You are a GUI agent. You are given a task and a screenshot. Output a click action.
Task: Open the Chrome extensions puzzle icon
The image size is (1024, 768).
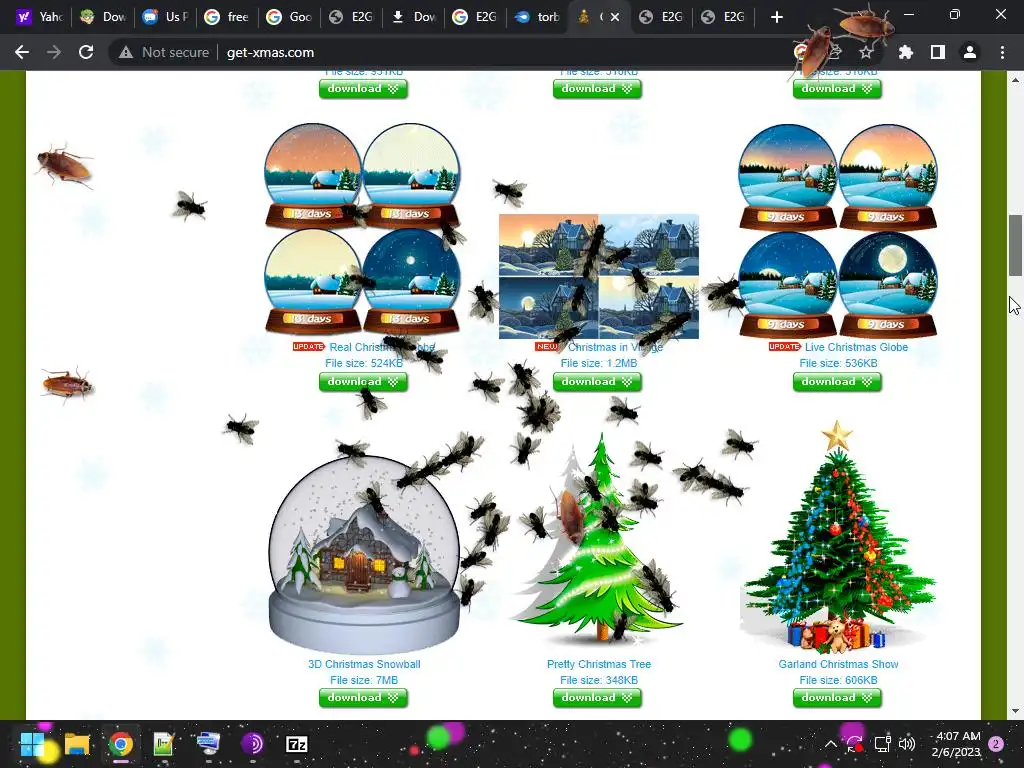click(905, 52)
